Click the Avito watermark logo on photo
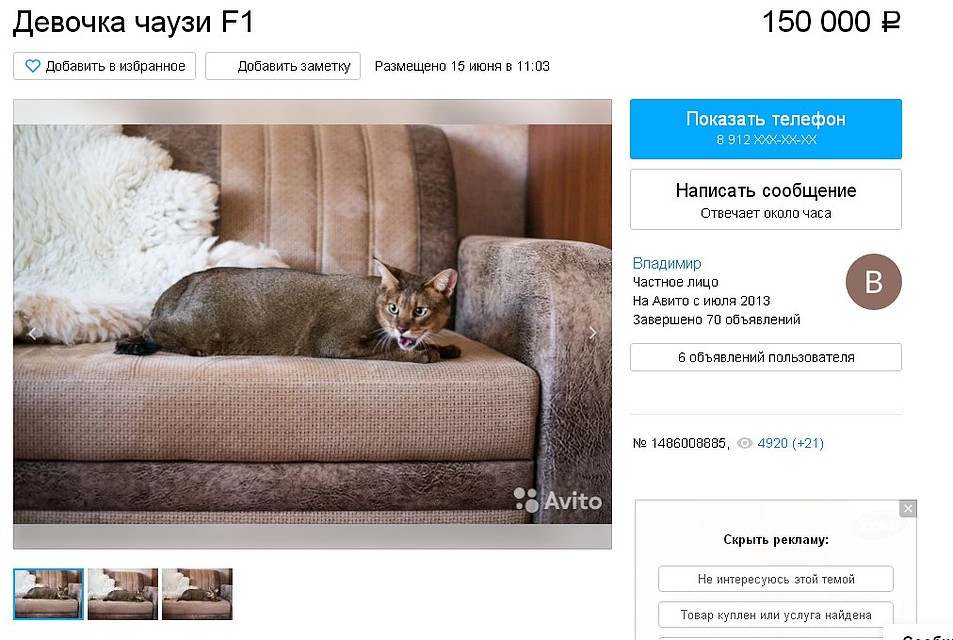The width and height of the screenshot is (953, 640). tap(558, 500)
